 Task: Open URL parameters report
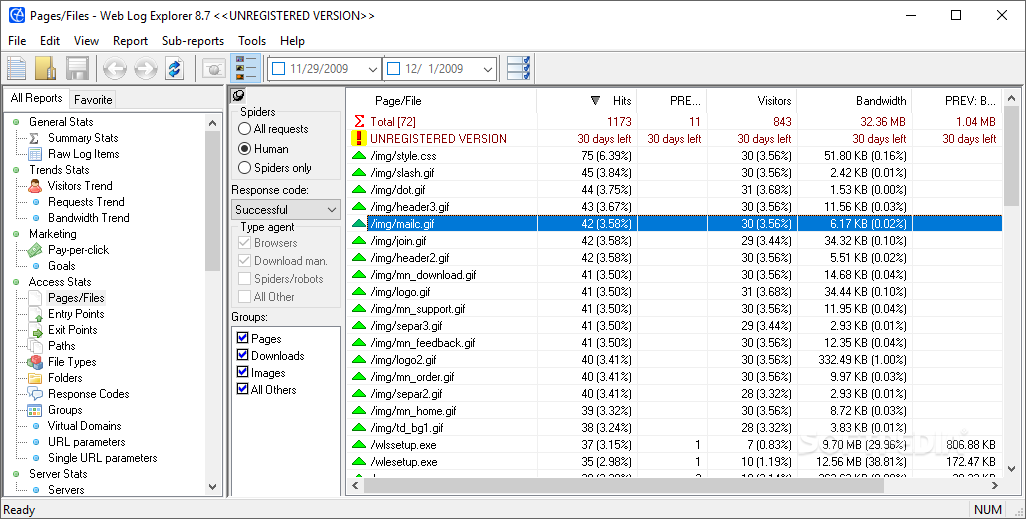tap(86, 442)
